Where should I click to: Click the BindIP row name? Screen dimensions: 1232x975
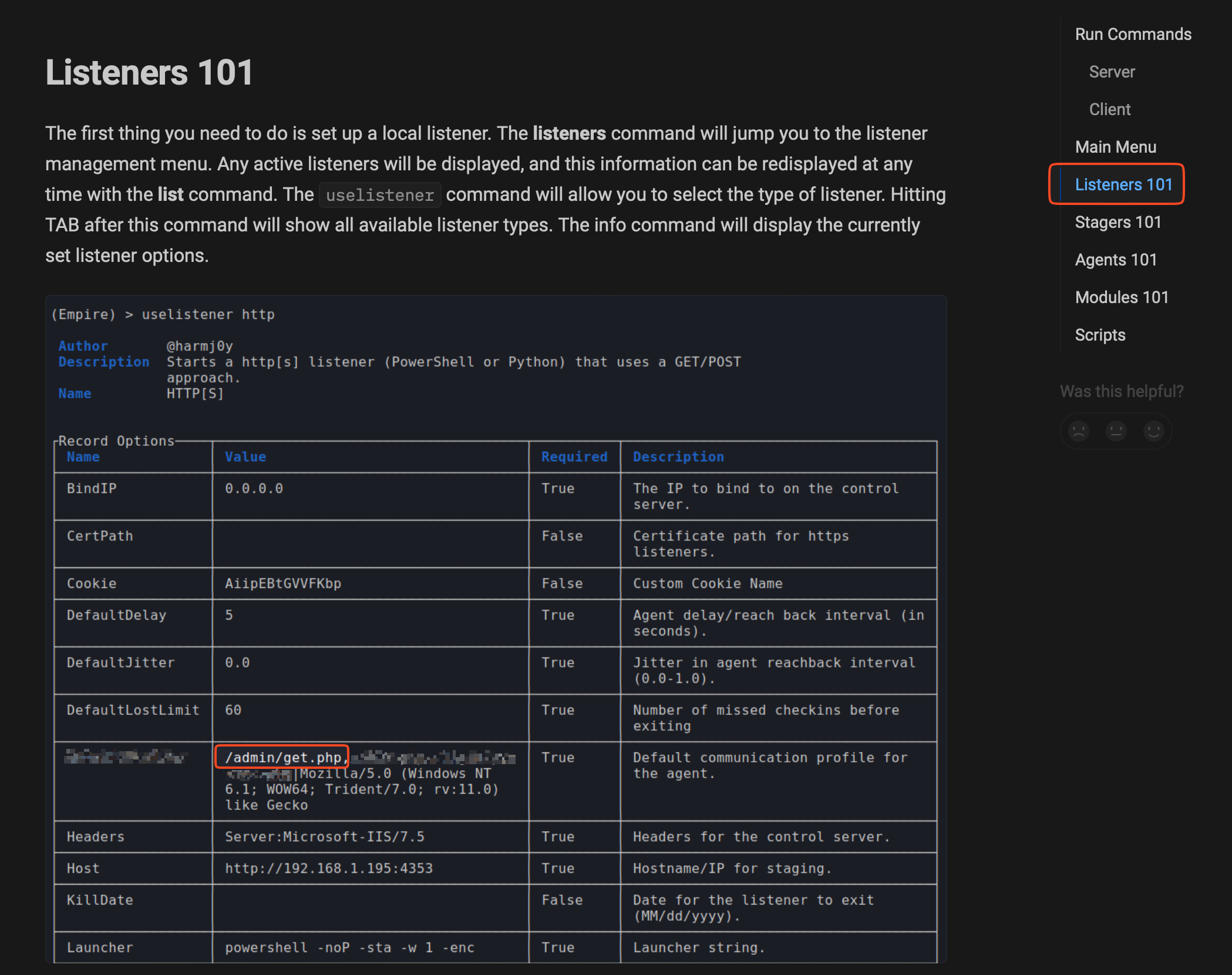pyautogui.click(x=92, y=489)
